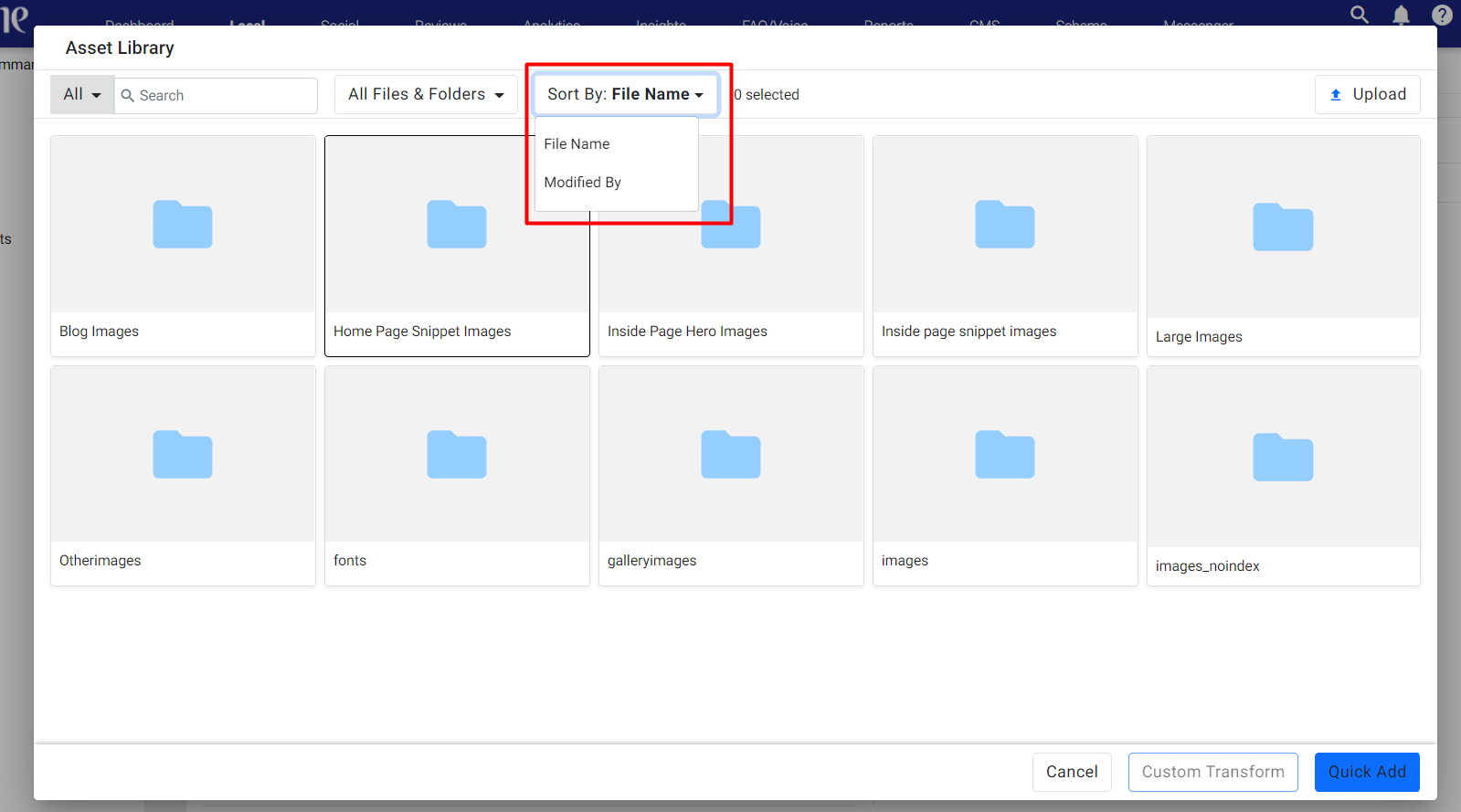This screenshot has height=812, width=1461.
Task: Open the images folder icon
Action: coord(1005,454)
